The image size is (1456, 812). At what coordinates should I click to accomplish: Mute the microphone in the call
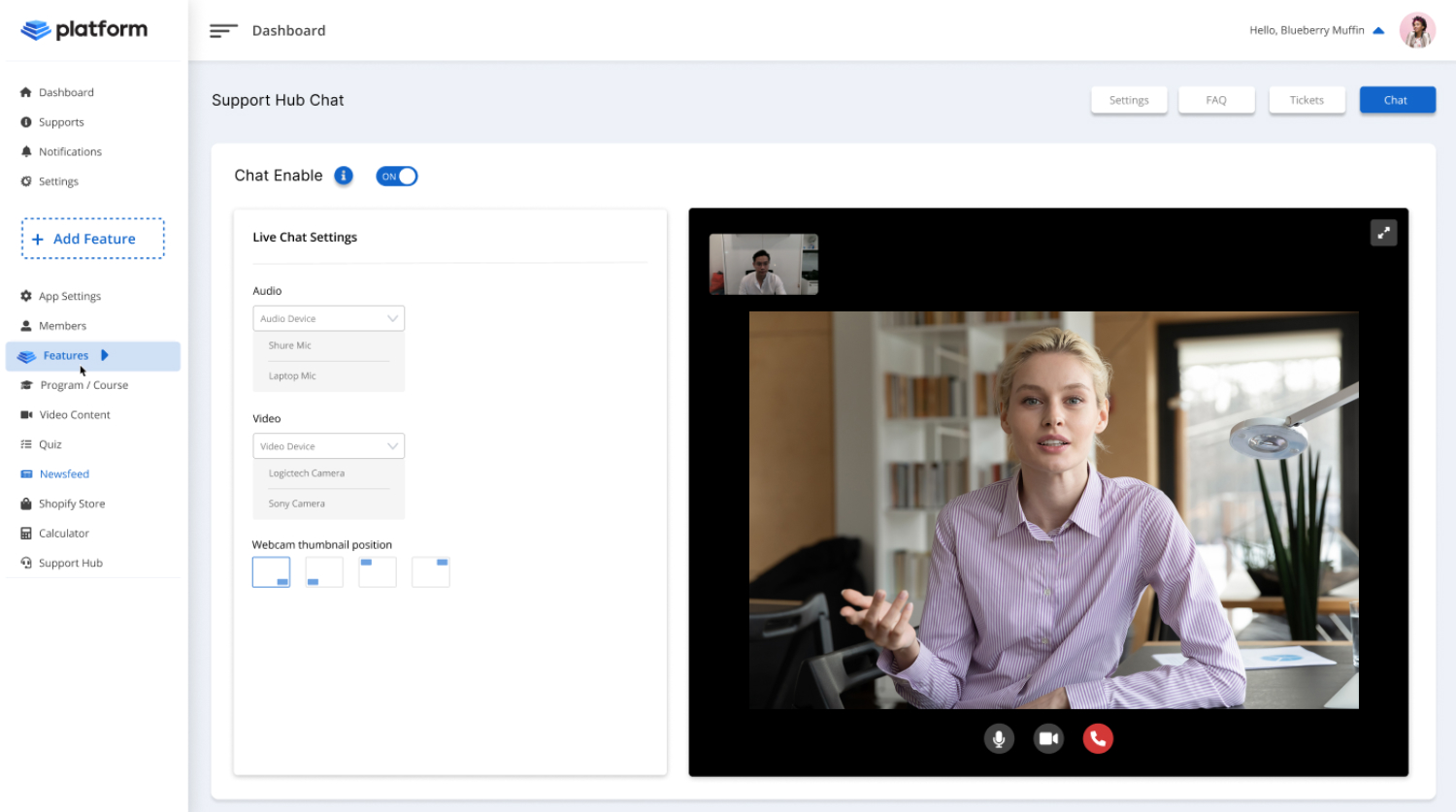[999, 739]
